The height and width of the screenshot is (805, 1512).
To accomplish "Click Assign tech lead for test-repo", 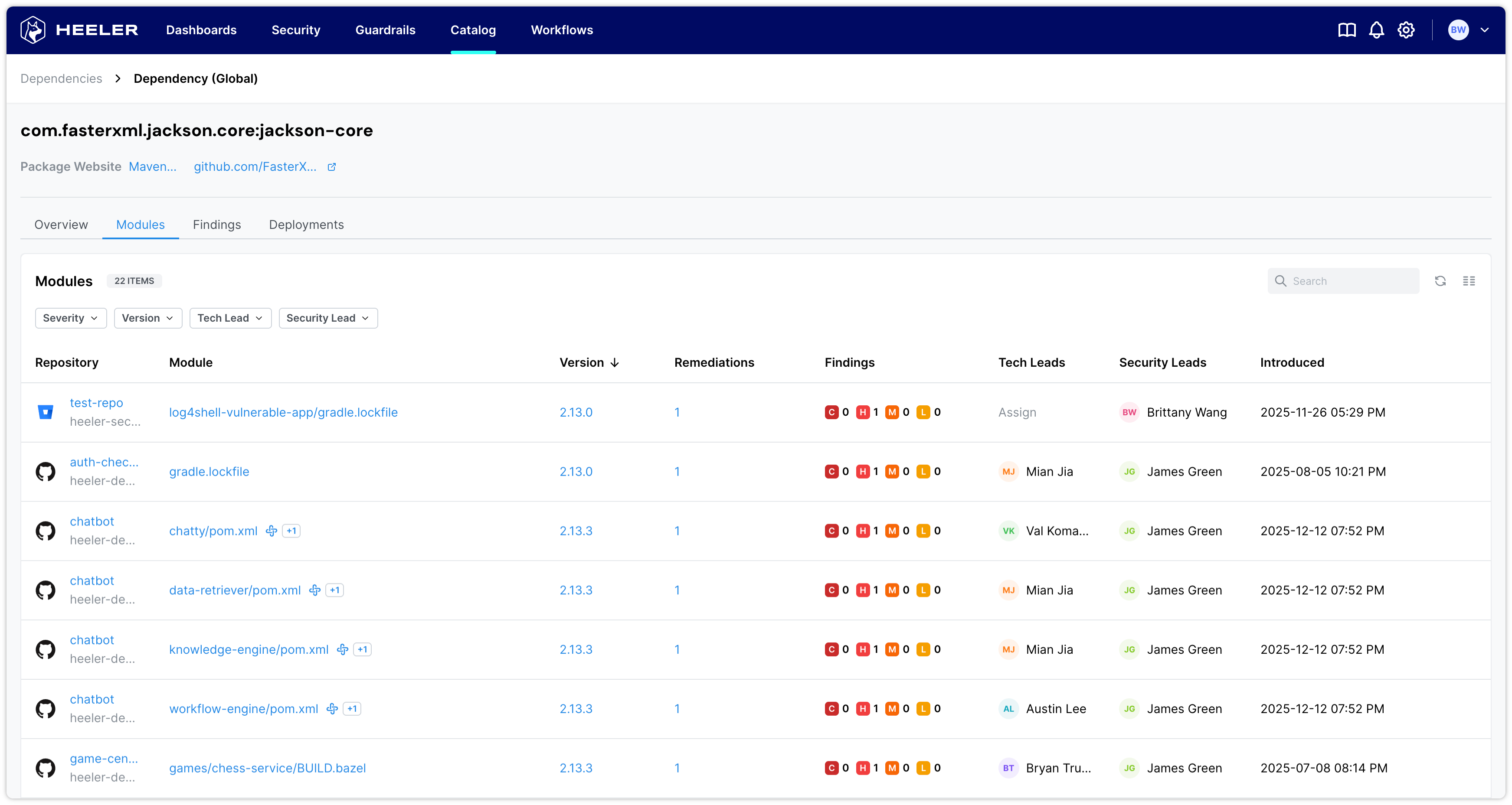I will tap(1017, 413).
